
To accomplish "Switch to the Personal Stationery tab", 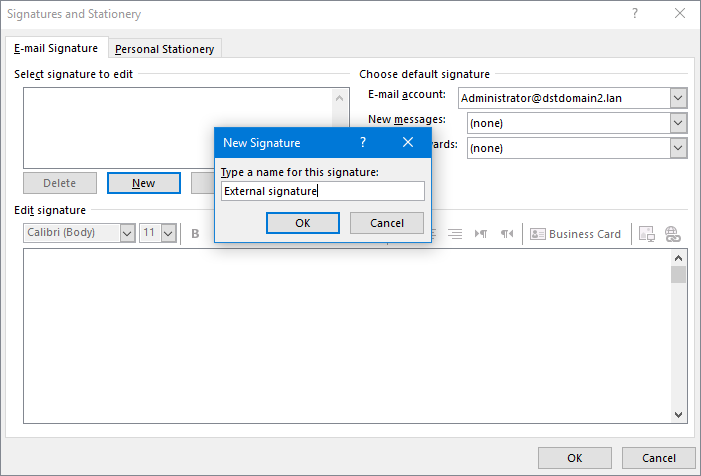I will pos(167,49).
